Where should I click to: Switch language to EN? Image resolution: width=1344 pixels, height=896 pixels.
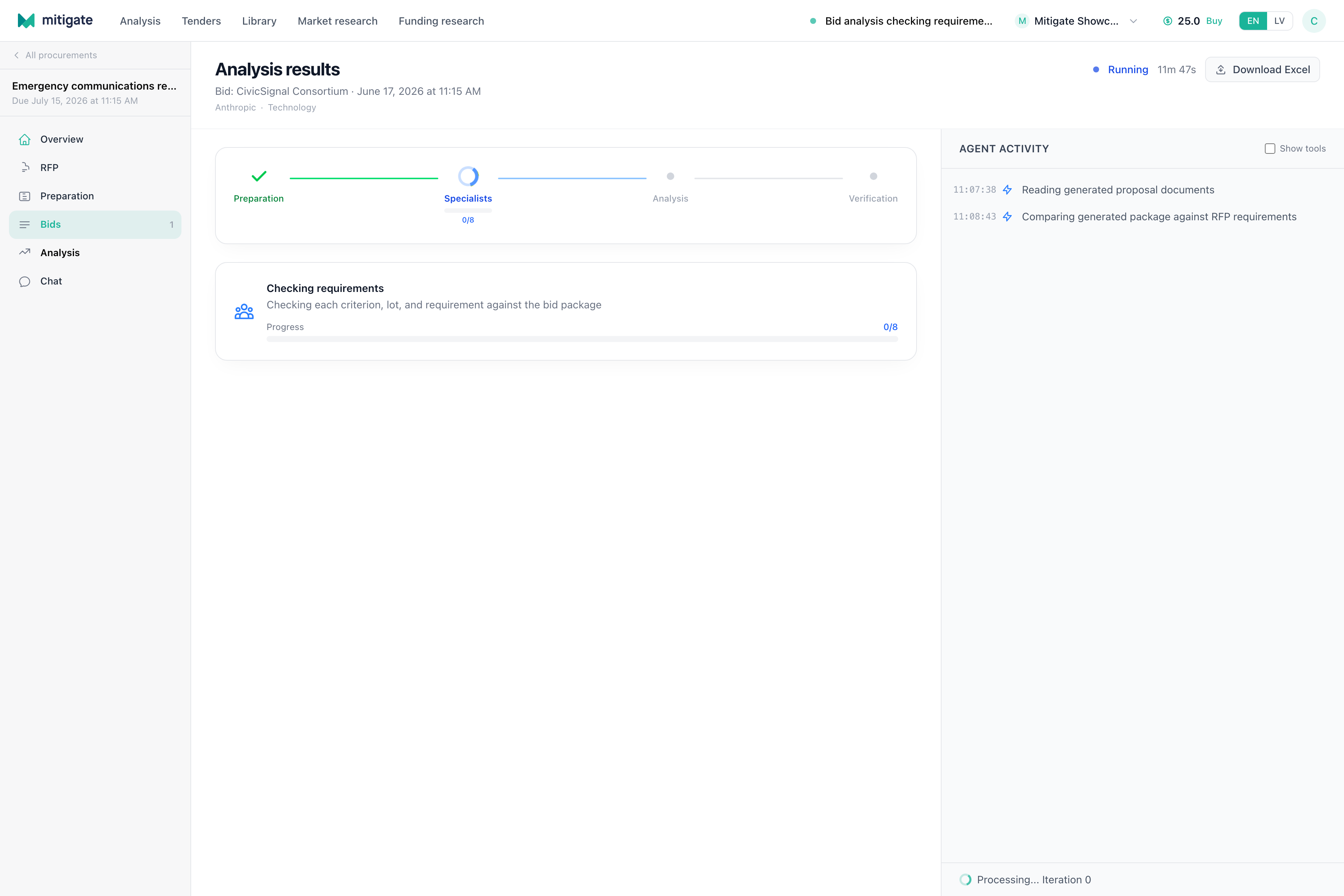tap(1253, 21)
